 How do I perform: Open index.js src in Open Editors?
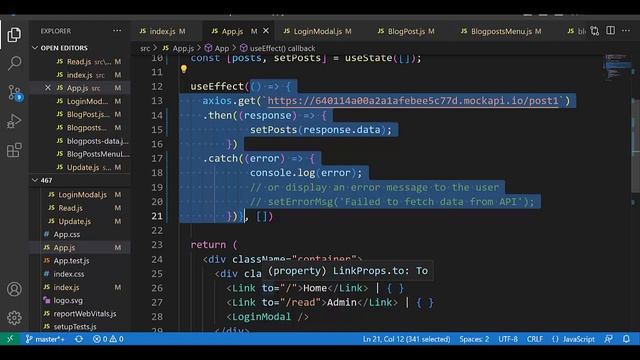pyautogui.click(x=80, y=75)
